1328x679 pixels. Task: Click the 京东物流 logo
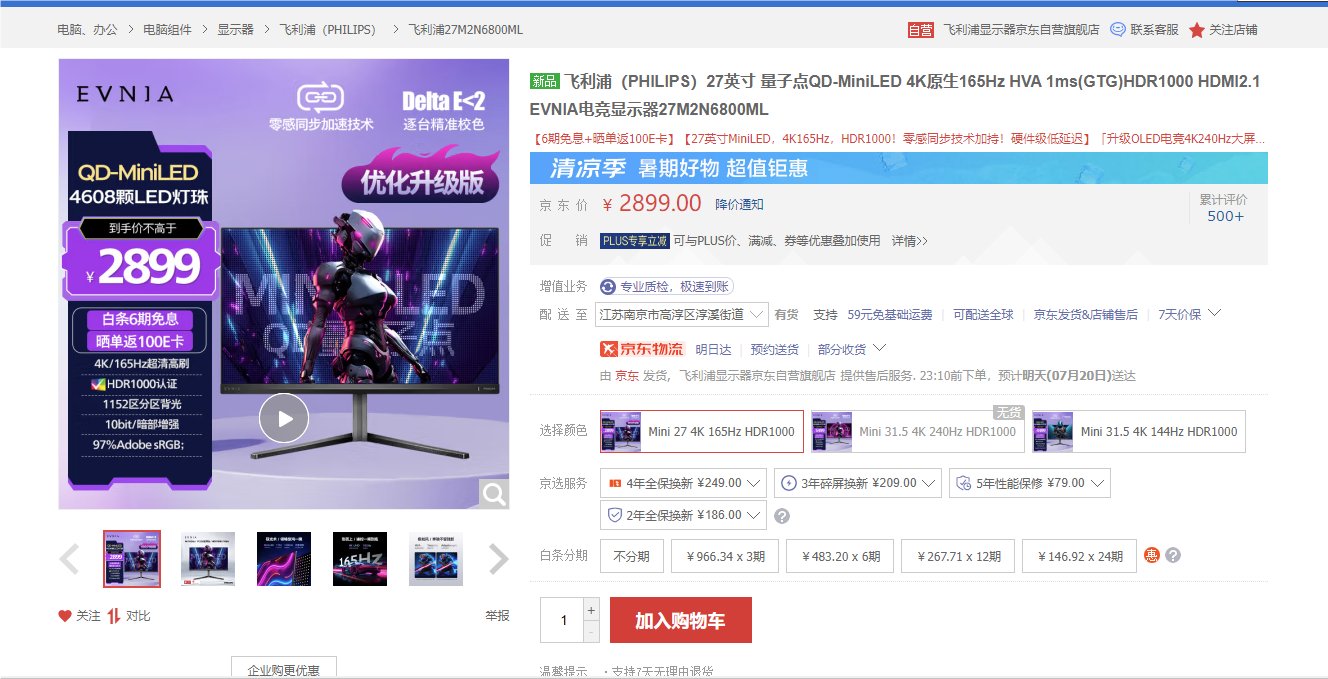pos(641,349)
